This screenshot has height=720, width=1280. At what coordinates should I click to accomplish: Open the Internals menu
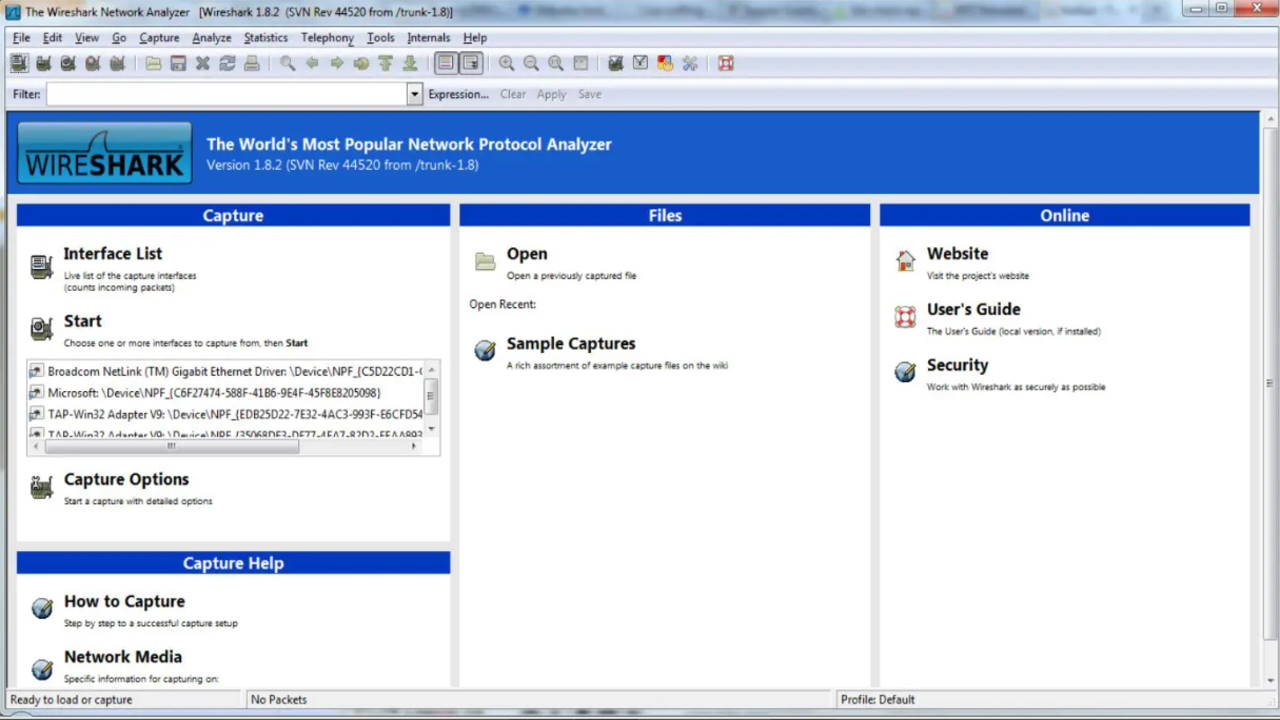tap(428, 37)
